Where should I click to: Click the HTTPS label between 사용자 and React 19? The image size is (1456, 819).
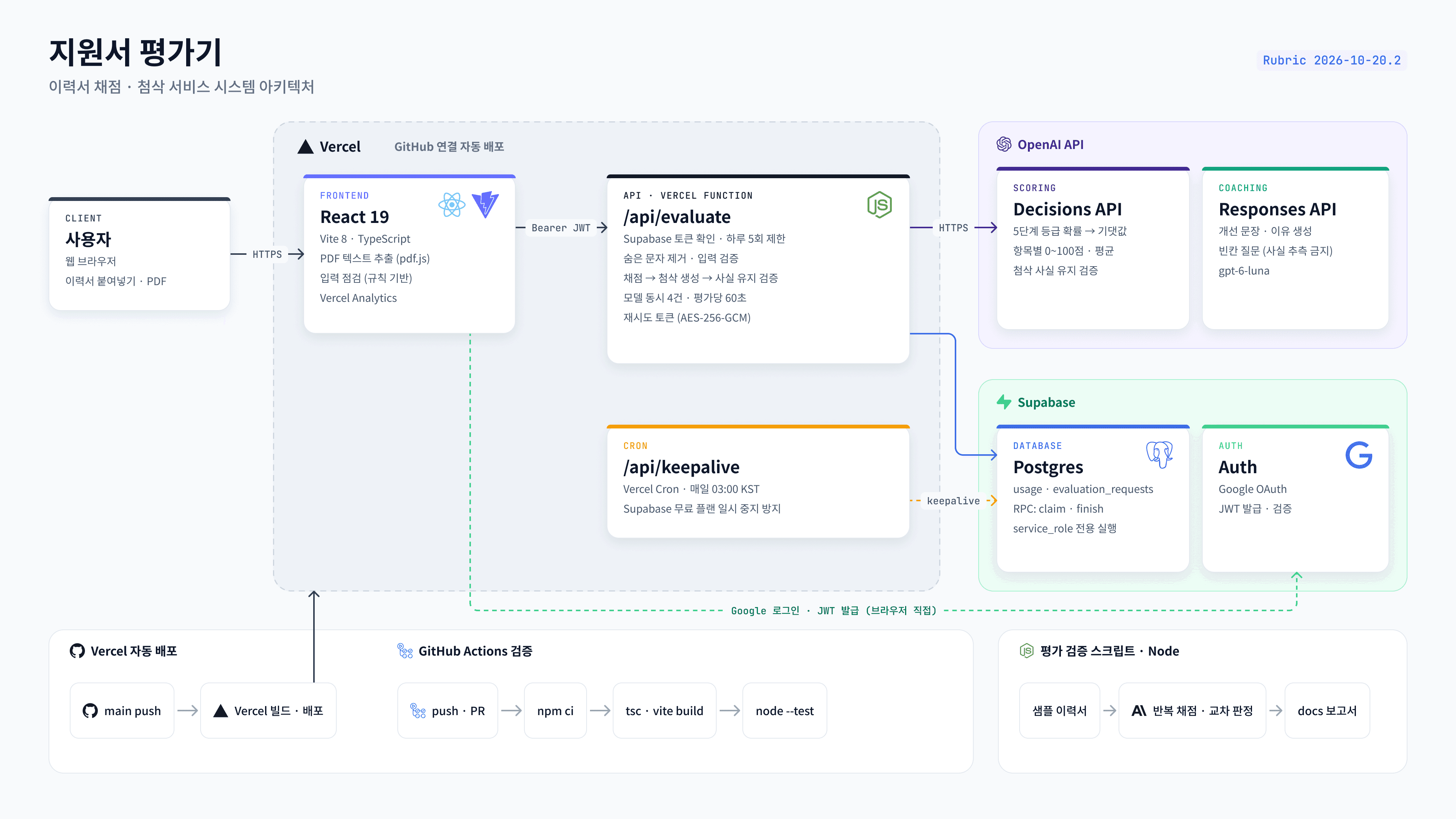coord(267,254)
